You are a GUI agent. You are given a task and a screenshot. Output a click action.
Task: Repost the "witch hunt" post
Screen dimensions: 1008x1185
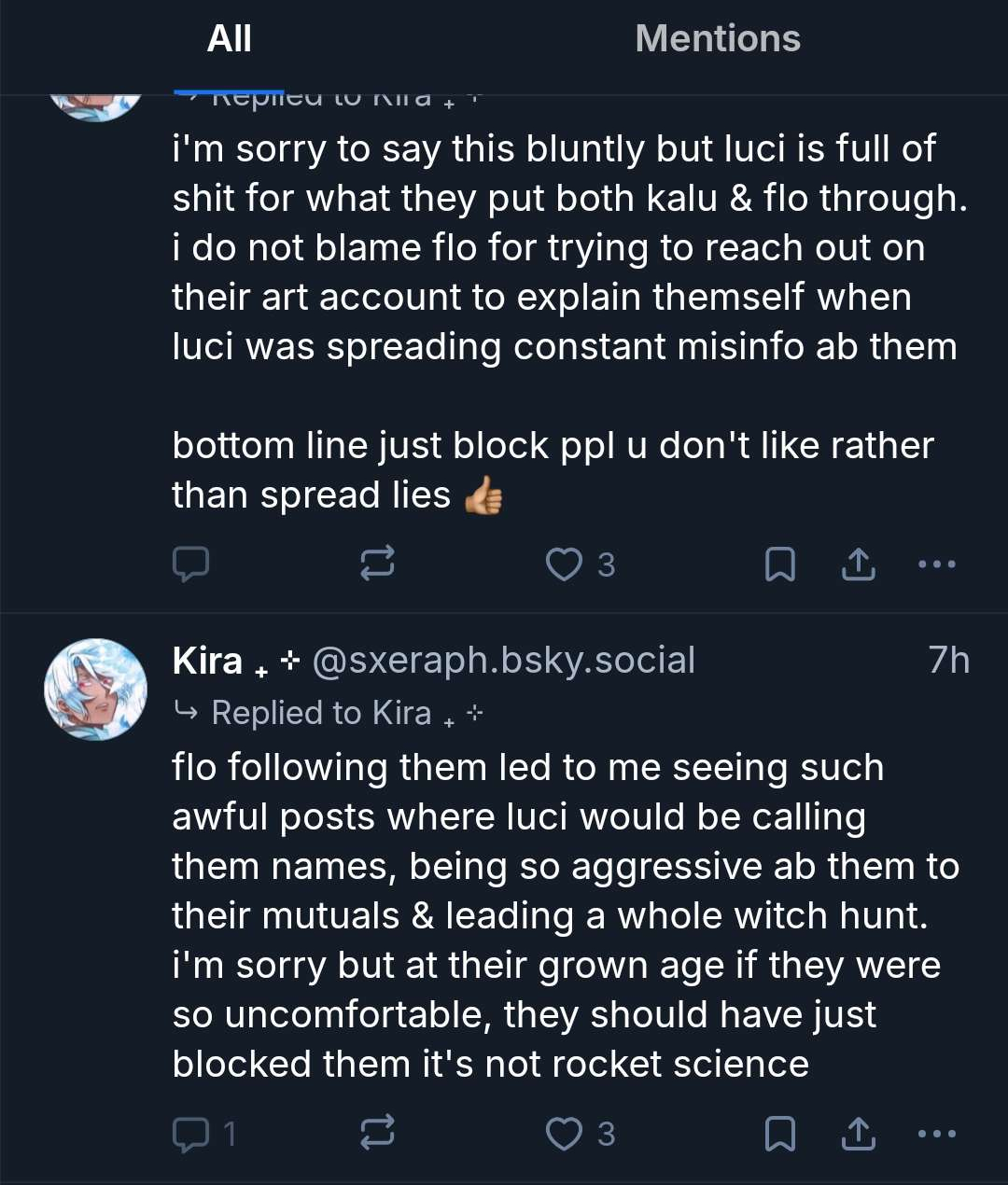377,1134
